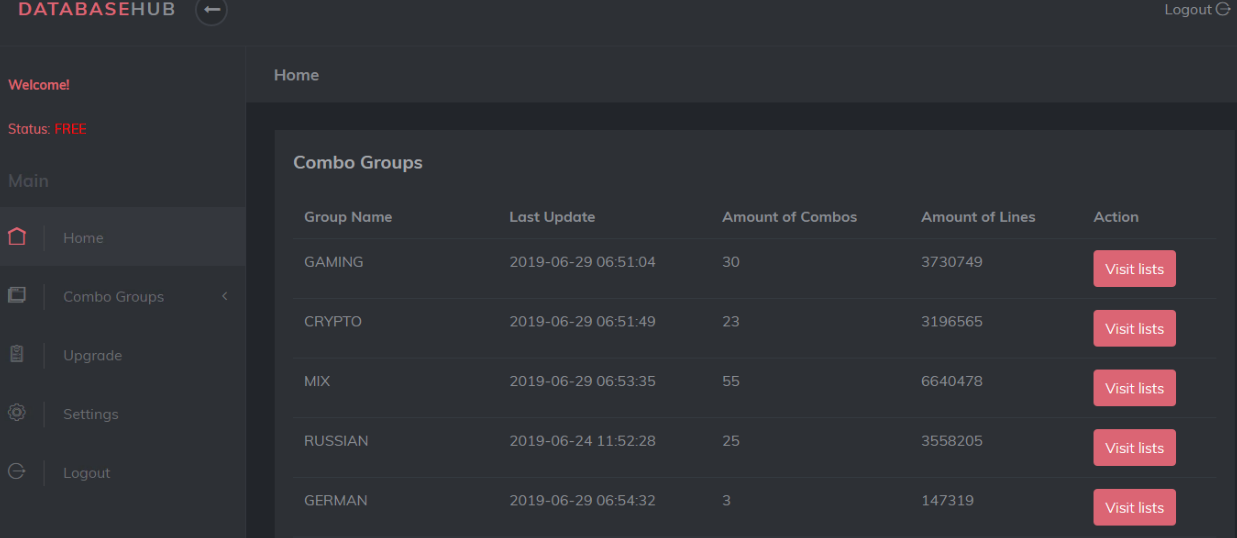Collapse sidebar with the back arrow icon
Screen dimensions: 1237x538
point(211,10)
